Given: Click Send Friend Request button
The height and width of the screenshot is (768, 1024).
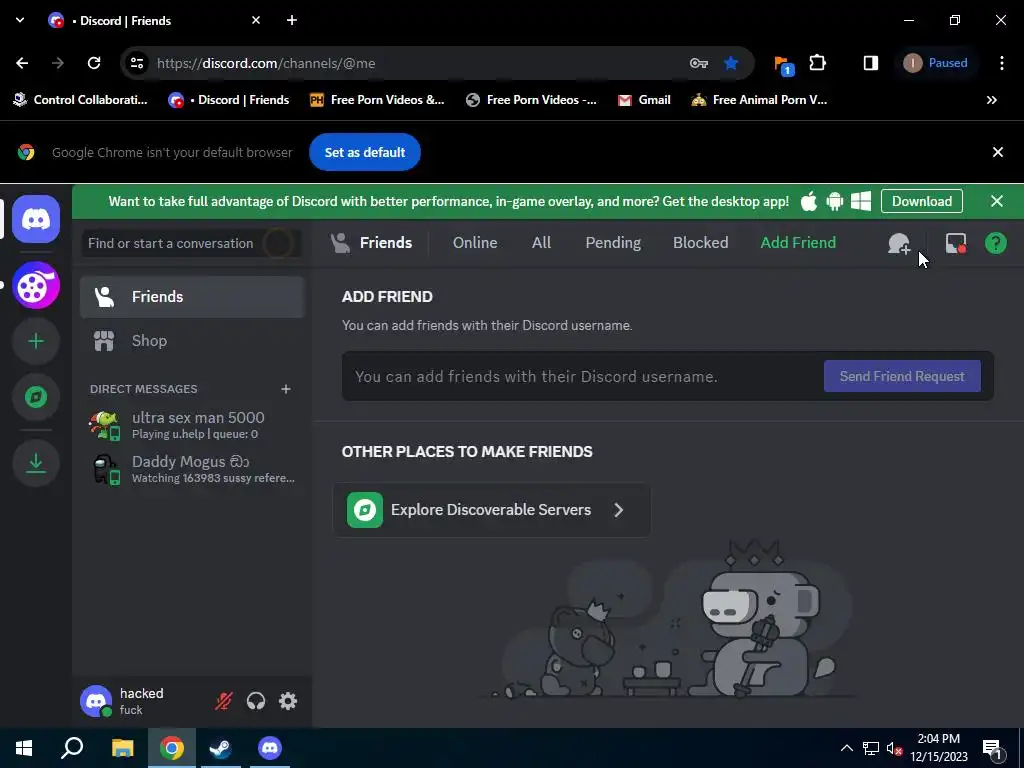Looking at the screenshot, I should (x=902, y=376).
